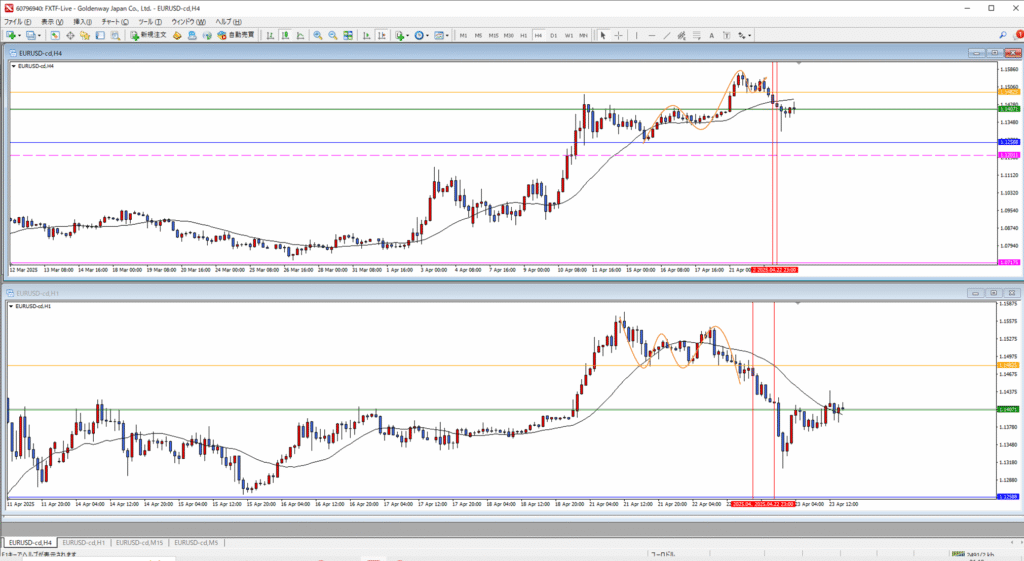Screen dimensions: 1024x561
Task: Open the ヘルプ menu
Action: click(228, 22)
